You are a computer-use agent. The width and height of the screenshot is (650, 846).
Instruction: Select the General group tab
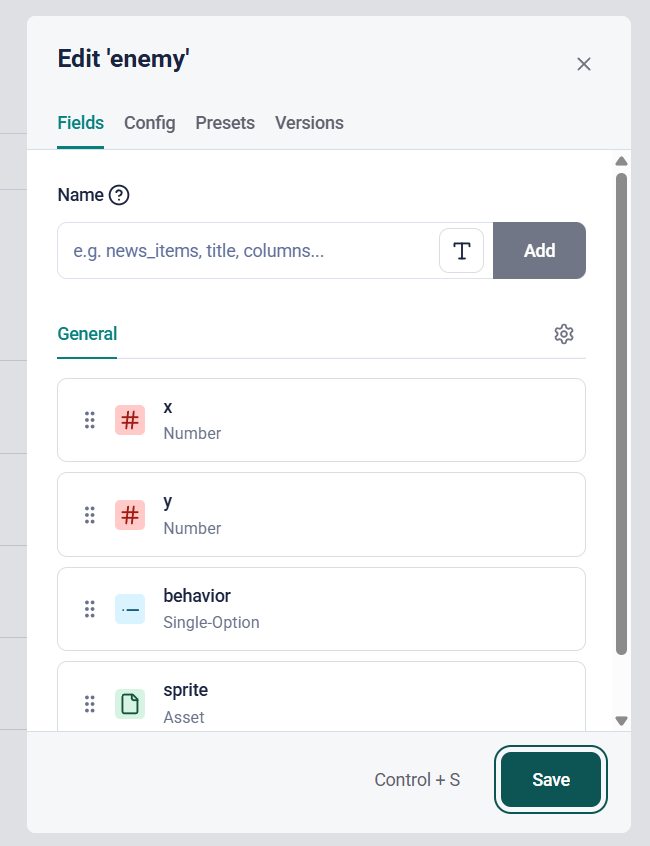[x=87, y=334]
